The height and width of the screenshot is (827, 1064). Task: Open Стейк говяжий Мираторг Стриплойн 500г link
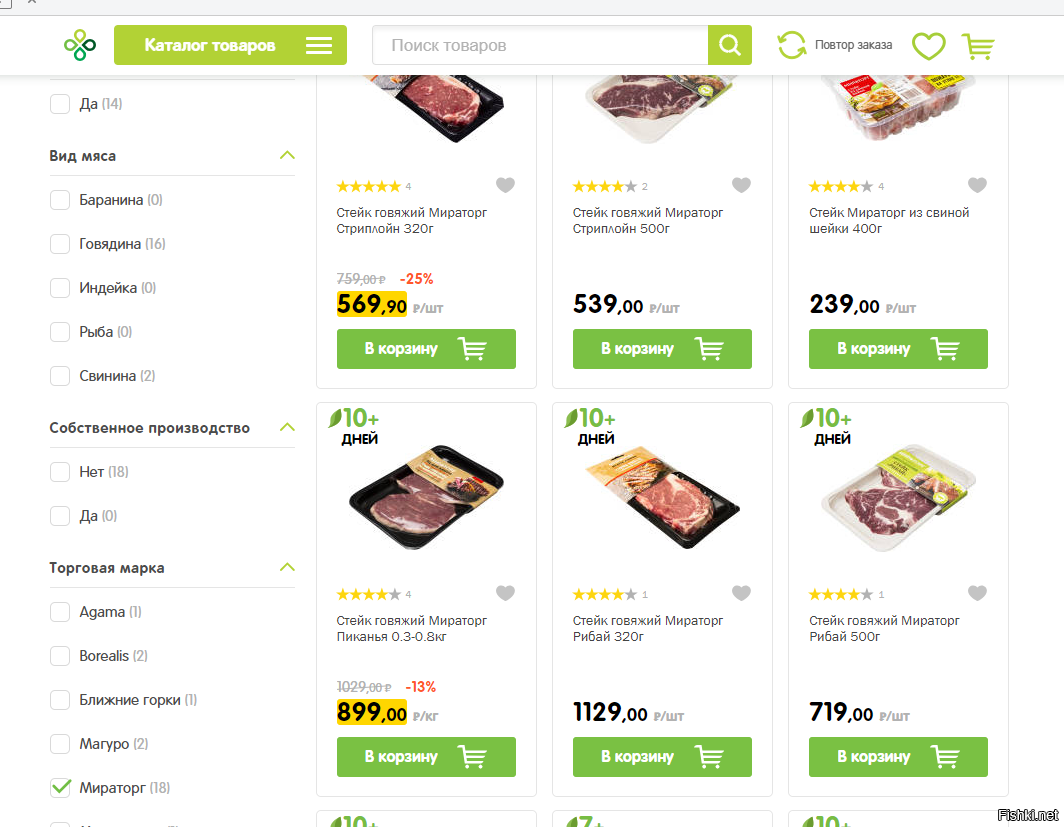(x=648, y=220)
